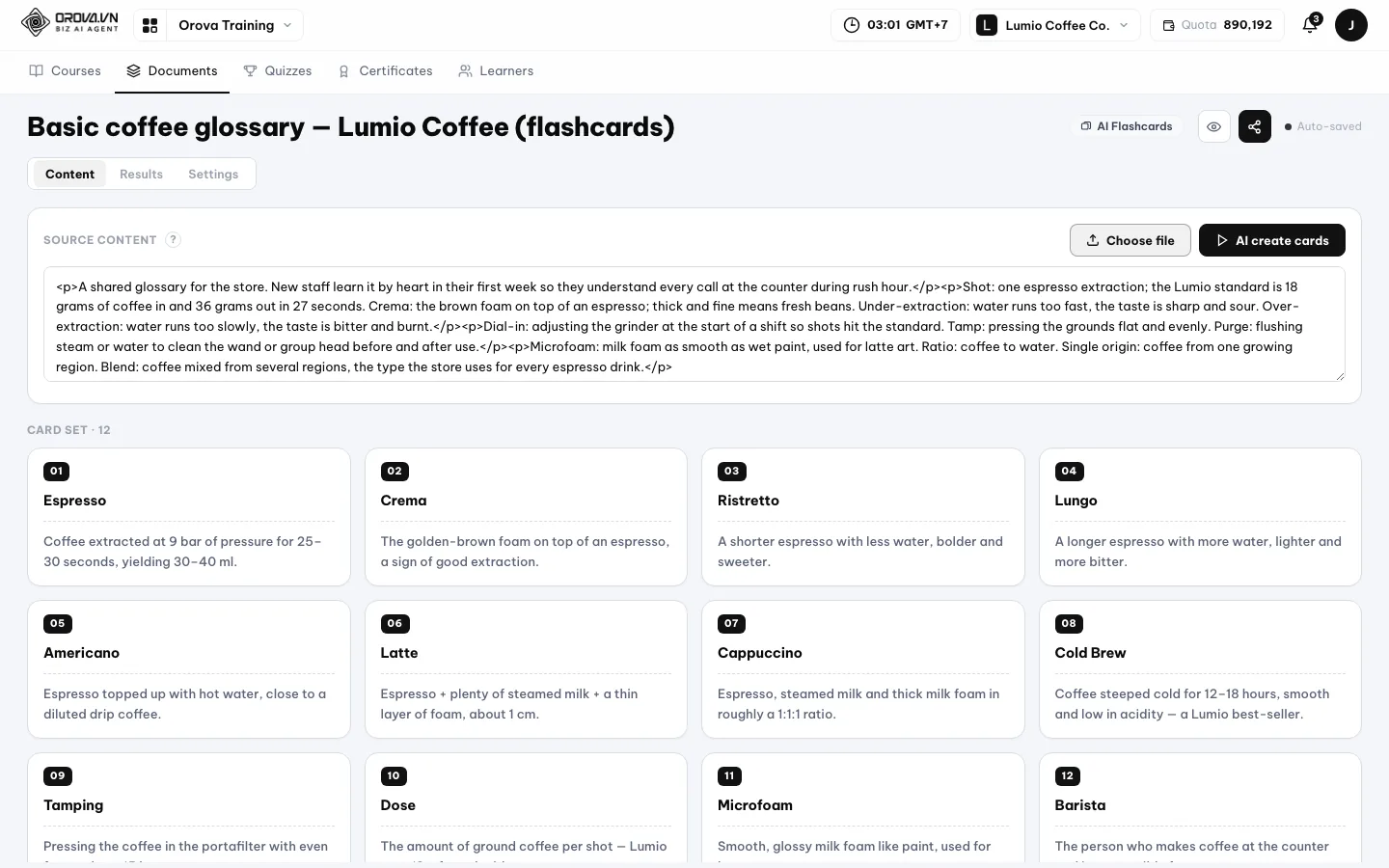
Task: Toggle preview with the eye icon
Action: click(x=1213, y=126)
